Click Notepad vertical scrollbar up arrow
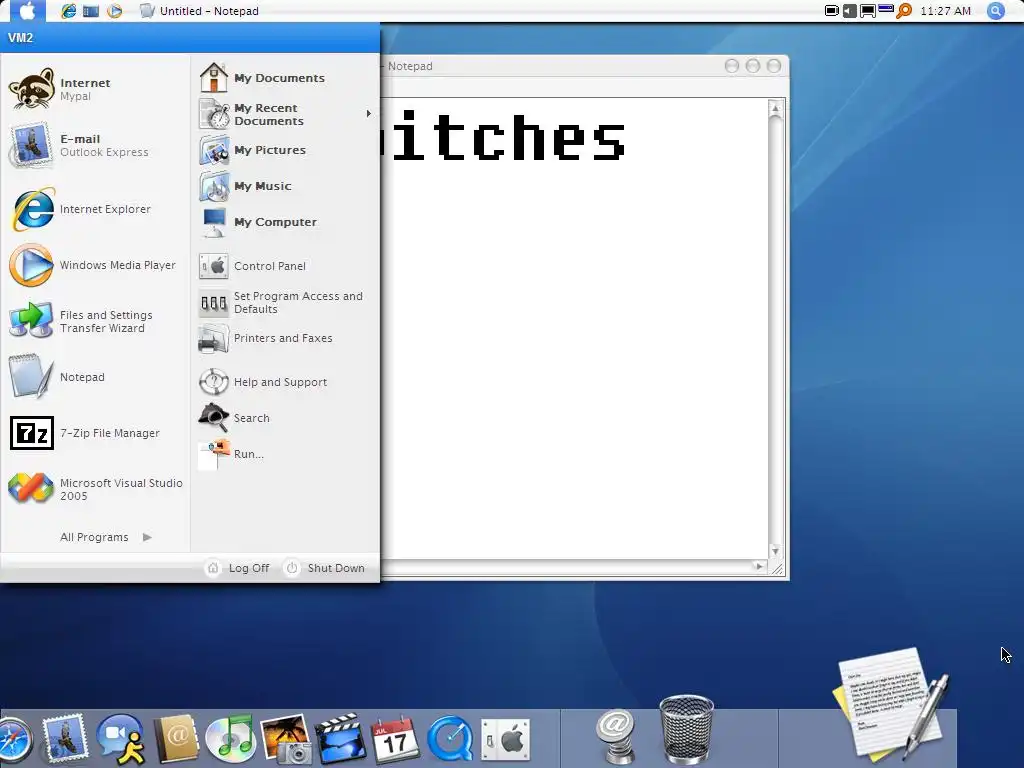The image size is (1024, 768). point(775,108)
